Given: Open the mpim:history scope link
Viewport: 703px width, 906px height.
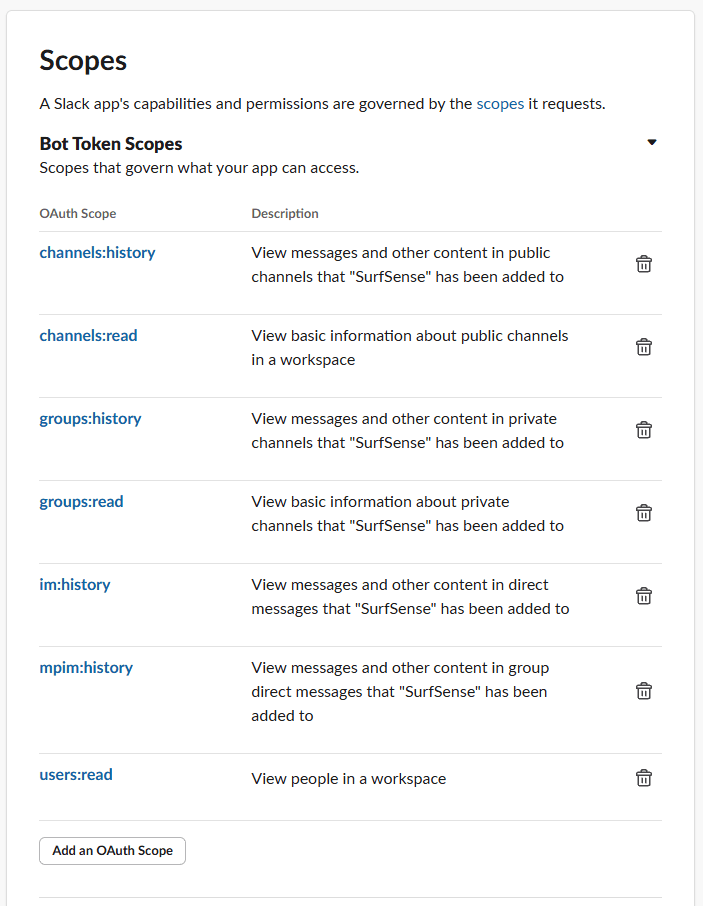Looking at the screenshot, I should 86,668.
